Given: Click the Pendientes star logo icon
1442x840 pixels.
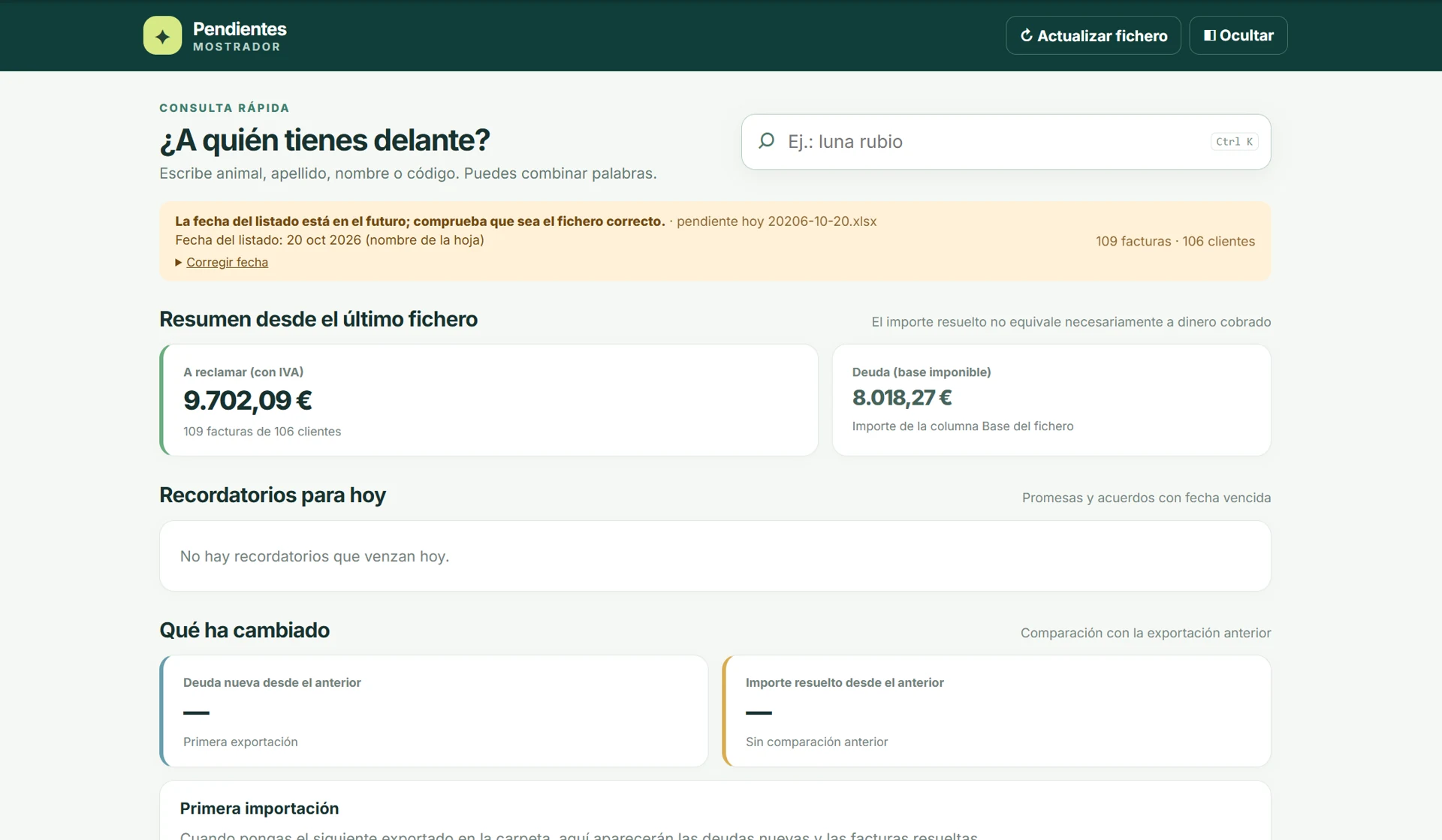Looking at the screenshot, I should click(x=162, y=35).
